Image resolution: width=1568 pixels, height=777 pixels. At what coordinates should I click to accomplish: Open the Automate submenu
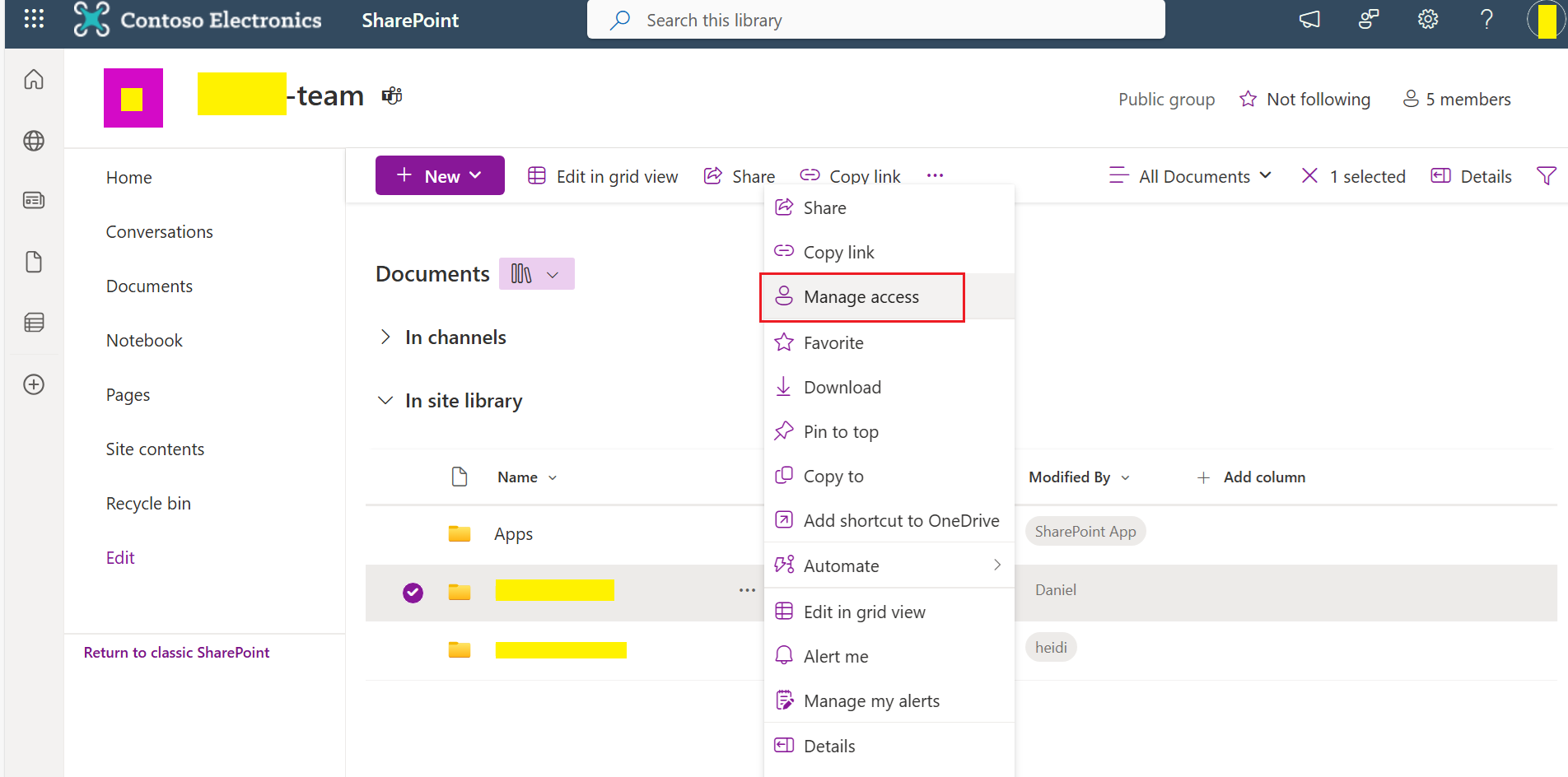coord(889,565)
